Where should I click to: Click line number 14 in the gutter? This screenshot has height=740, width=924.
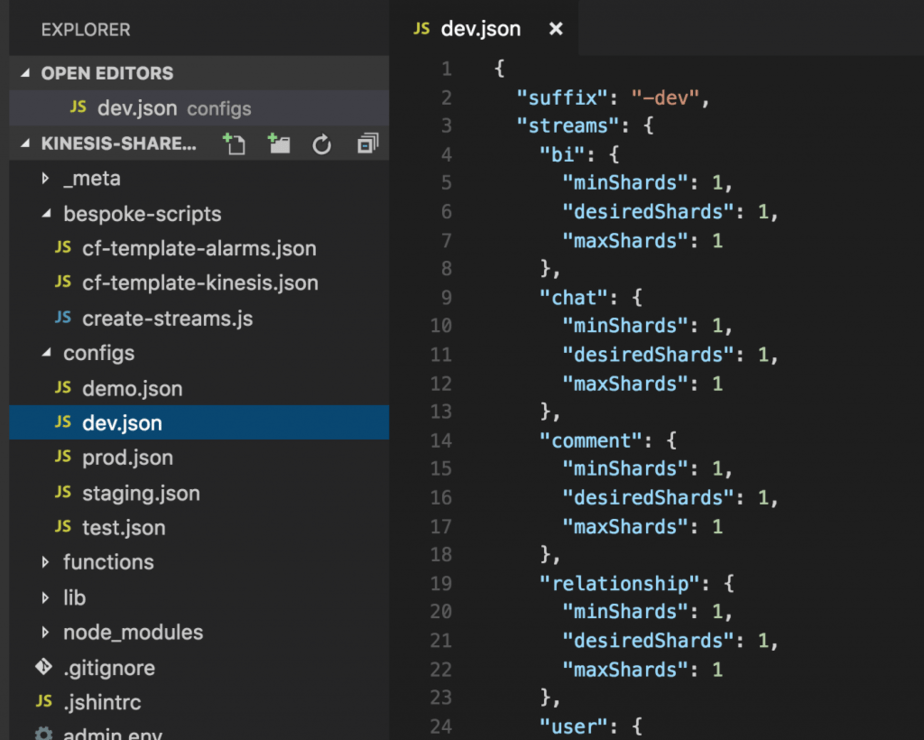(x=440, y=440)
